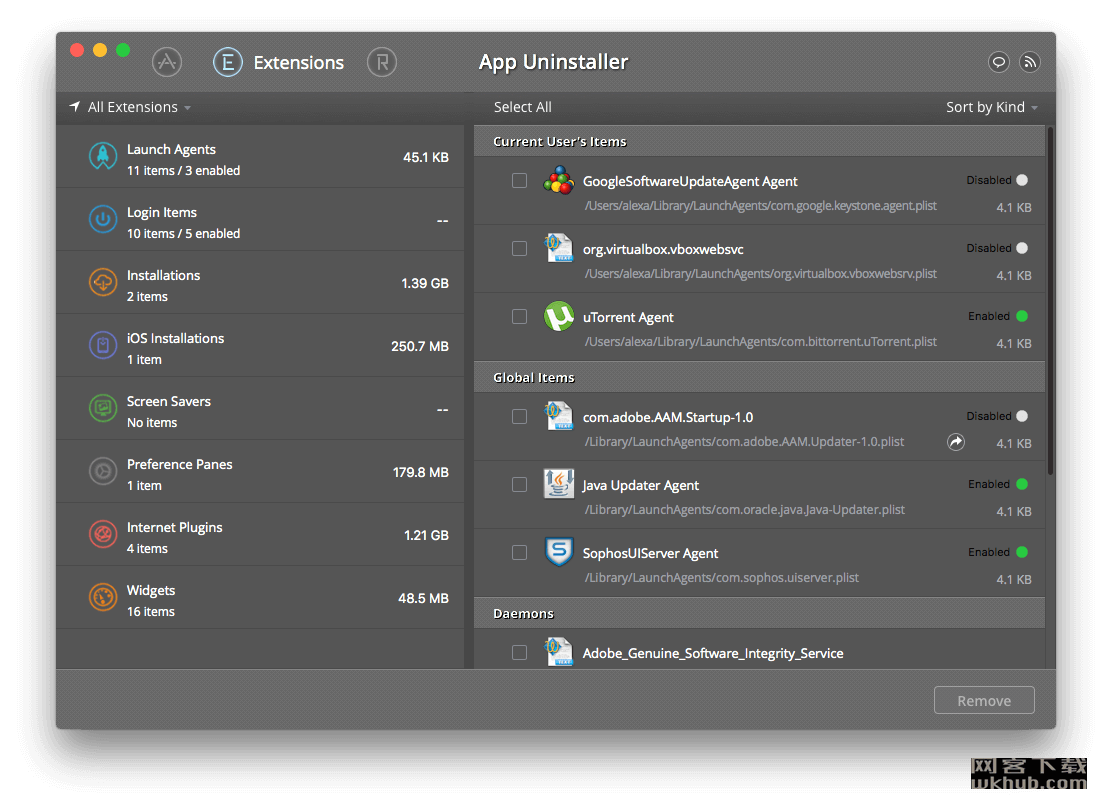Image resolution: width=1112 pixels, height=809 pixels.
Task: Select the Installations category
Action: coord(260,284)
